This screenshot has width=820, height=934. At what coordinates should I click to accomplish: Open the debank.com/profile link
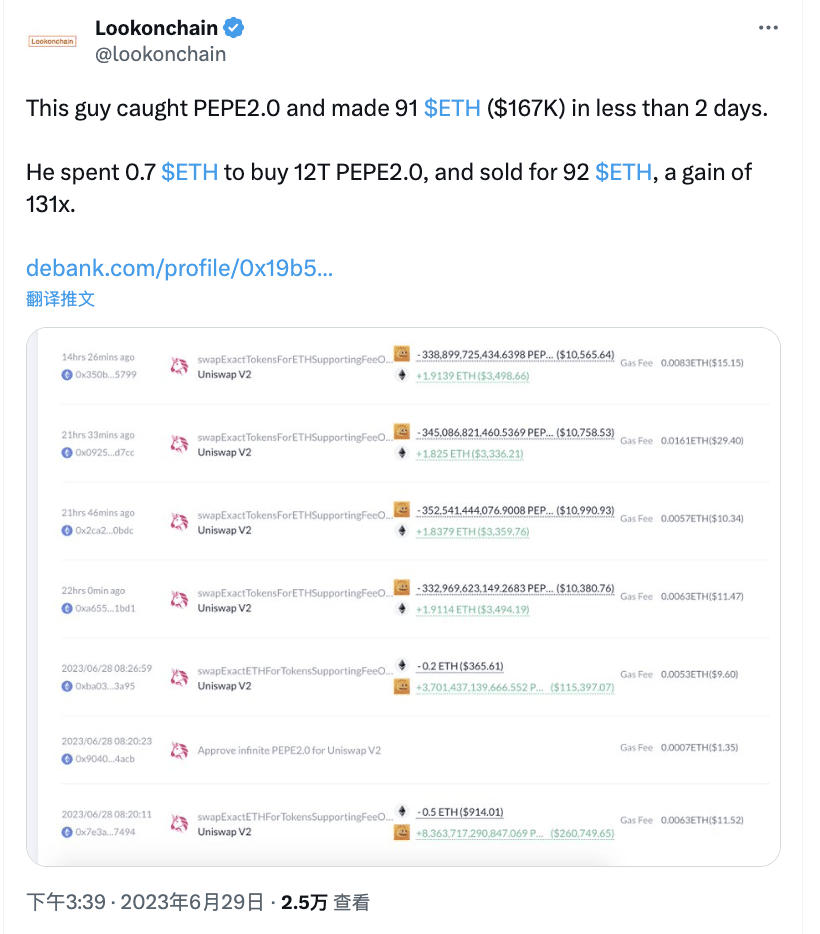point(179,267)
